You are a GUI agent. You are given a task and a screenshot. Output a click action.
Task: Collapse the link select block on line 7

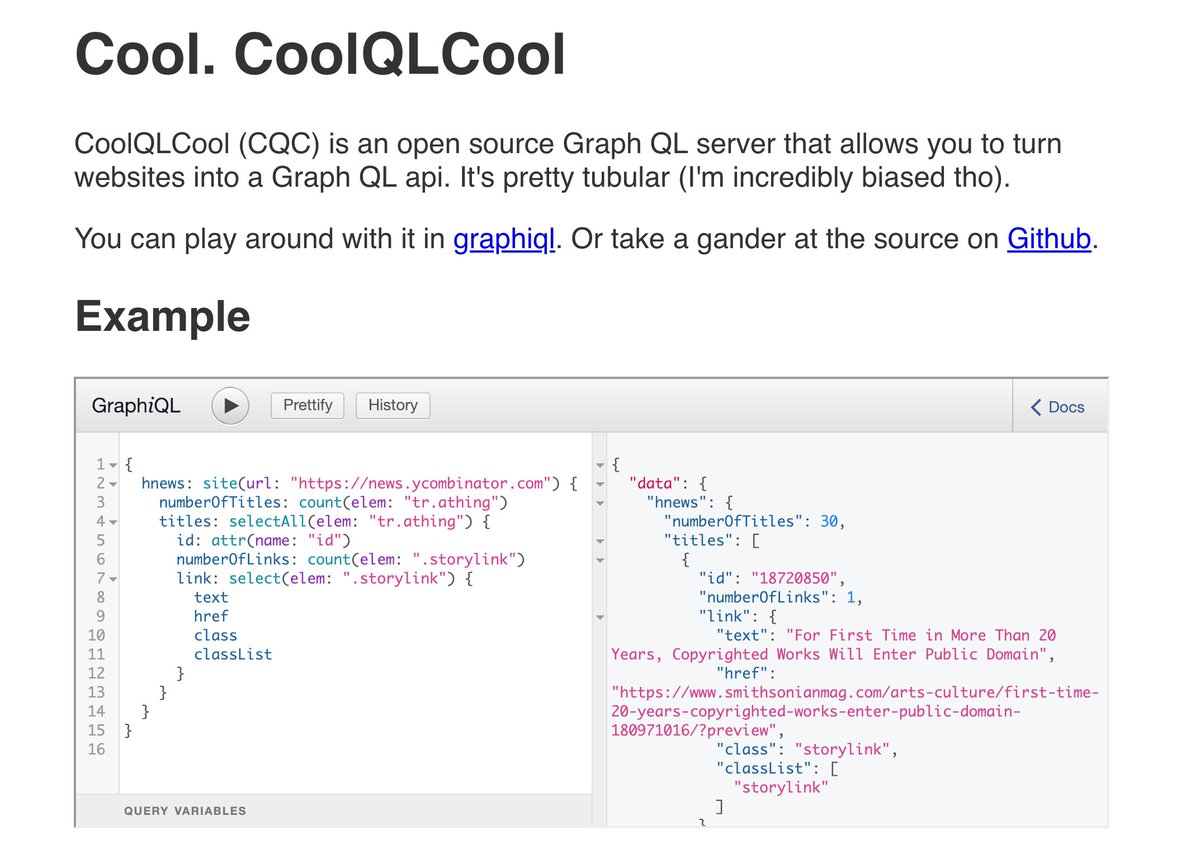112,579
